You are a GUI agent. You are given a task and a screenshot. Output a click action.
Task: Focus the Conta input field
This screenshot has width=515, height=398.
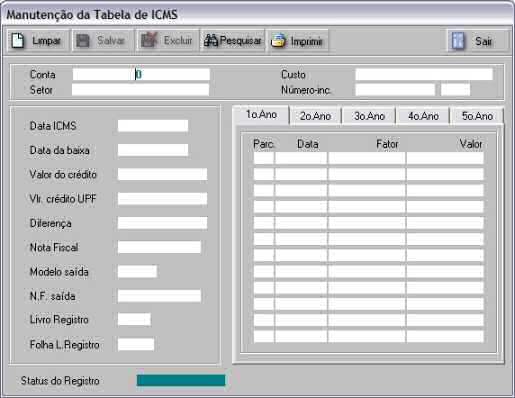141,74
